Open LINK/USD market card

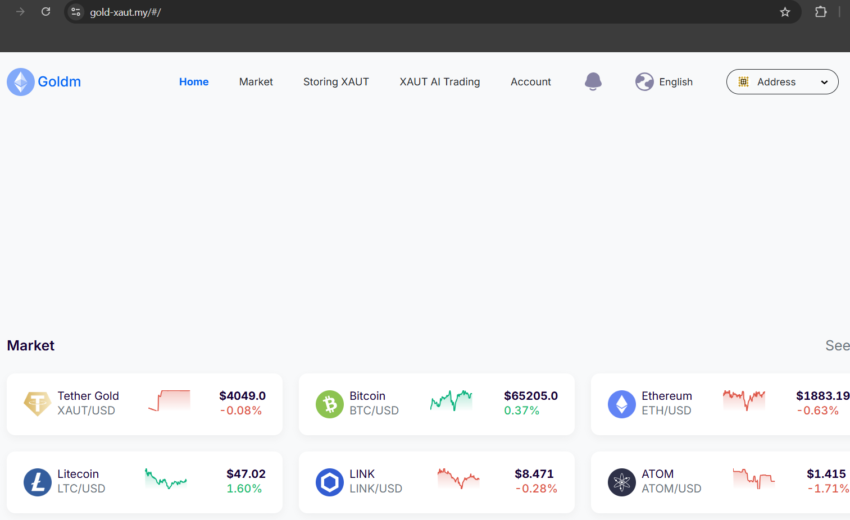(x=437, y=482)
